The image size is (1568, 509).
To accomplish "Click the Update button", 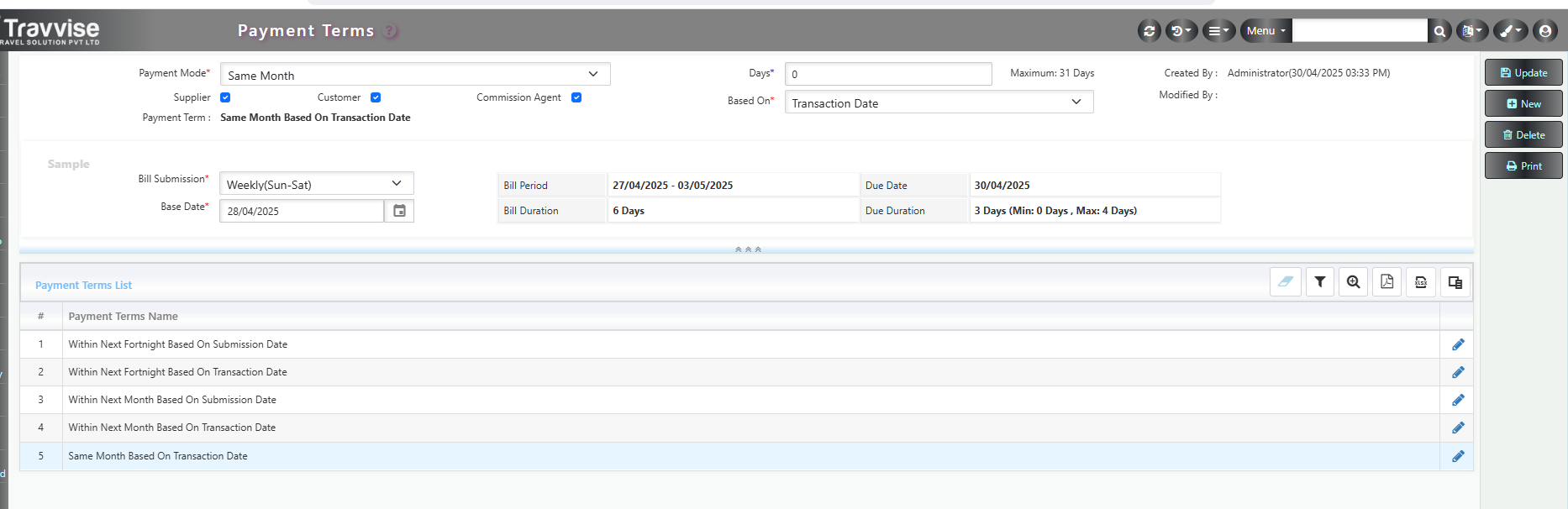I will [x=1523, y=73].
